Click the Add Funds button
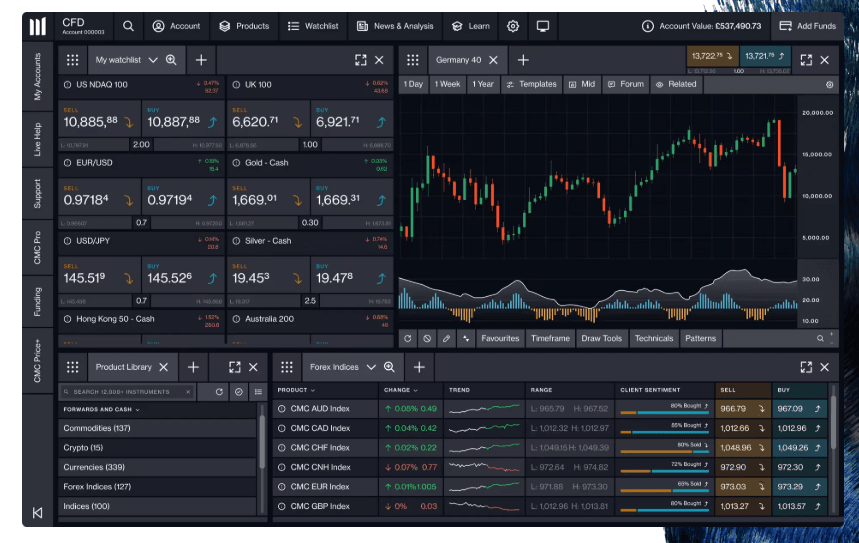Image resolution: width=859 pixels, height=543 pixels. (808, 26)
